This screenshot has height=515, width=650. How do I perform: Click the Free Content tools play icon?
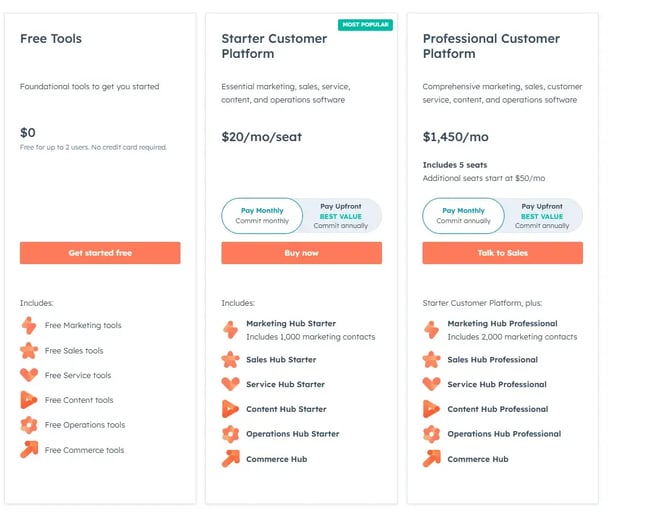coord(28,400)
